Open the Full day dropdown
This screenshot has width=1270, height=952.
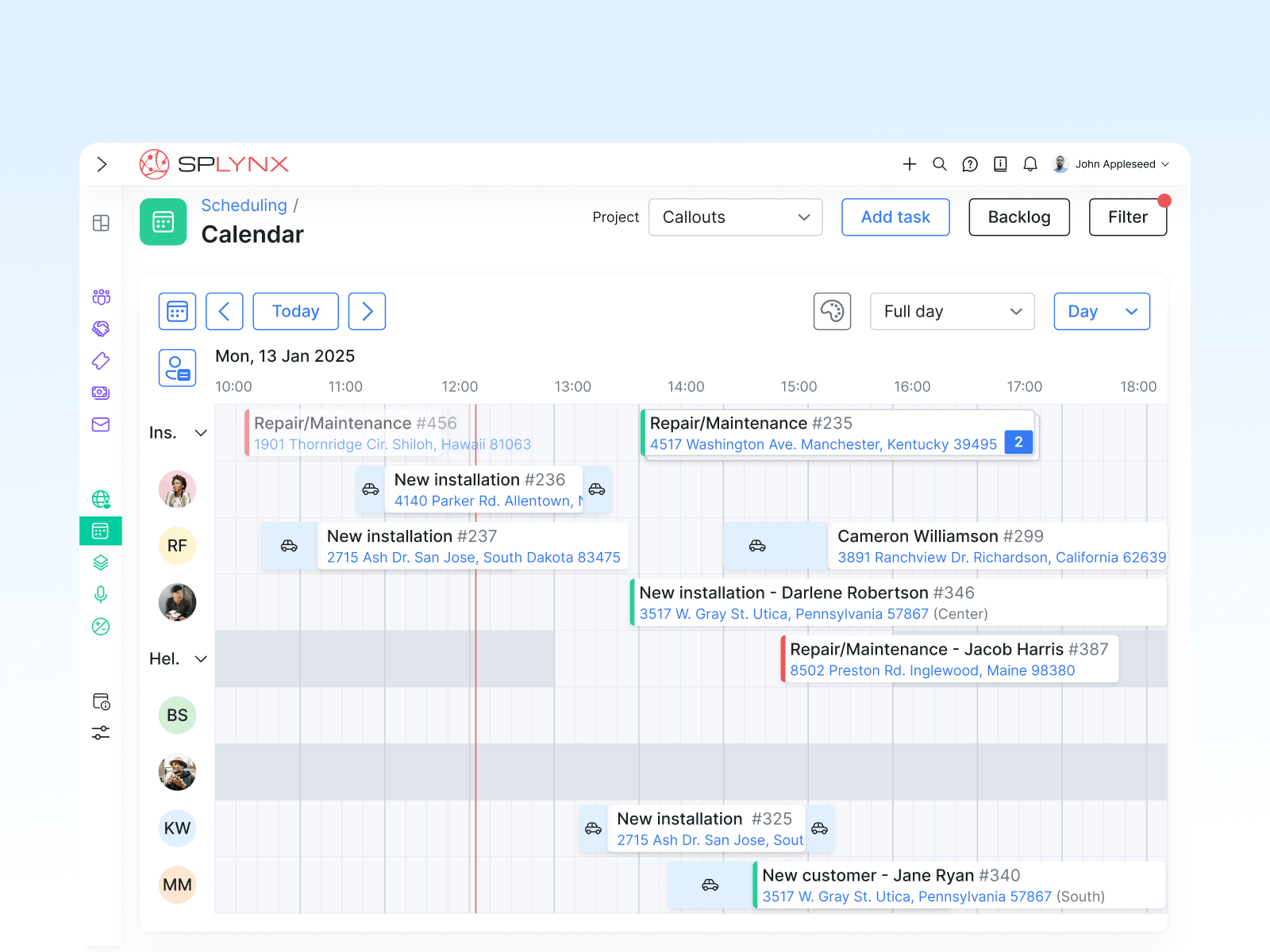pos(952,312)
